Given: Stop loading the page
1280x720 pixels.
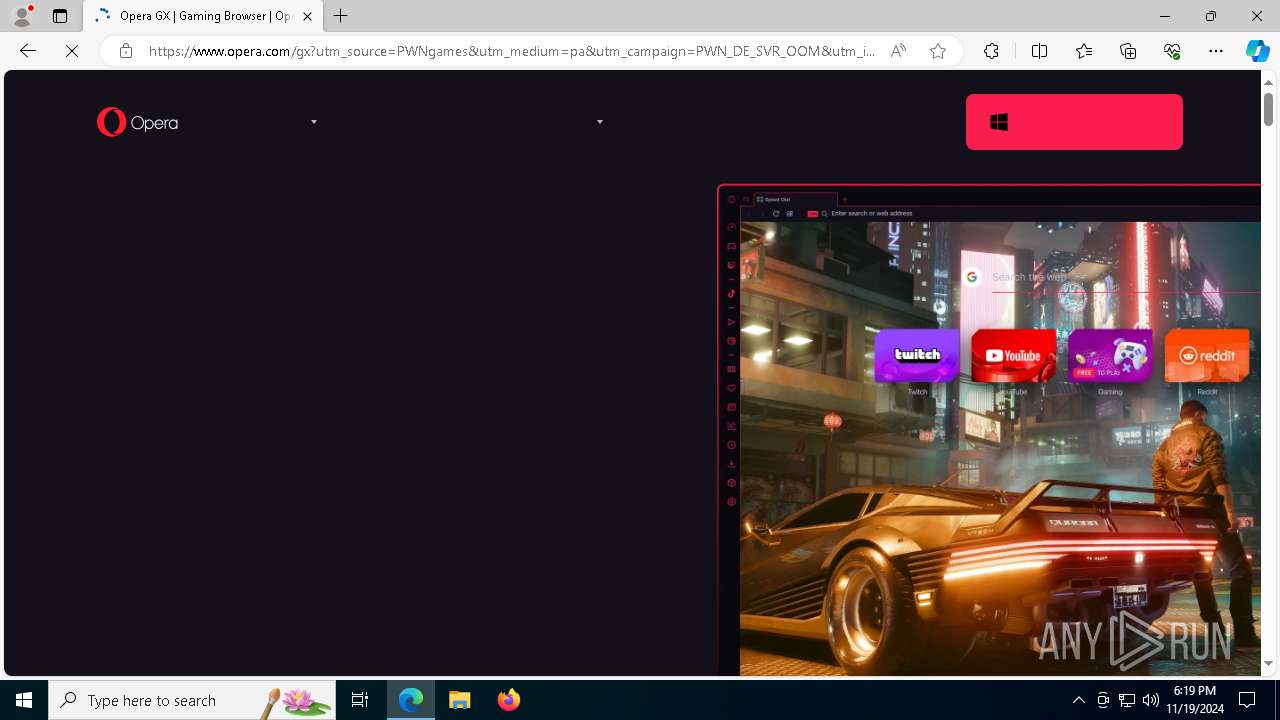Looking at the screenshot, I should pos(72,51).
